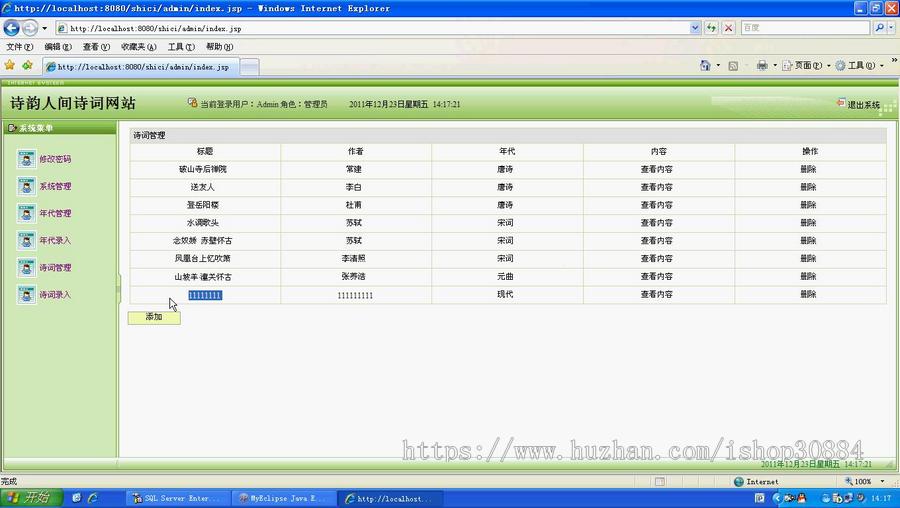Screen dimensions: 900x508
Task: Open the 年代管理 link
Action: coord(55,213)
